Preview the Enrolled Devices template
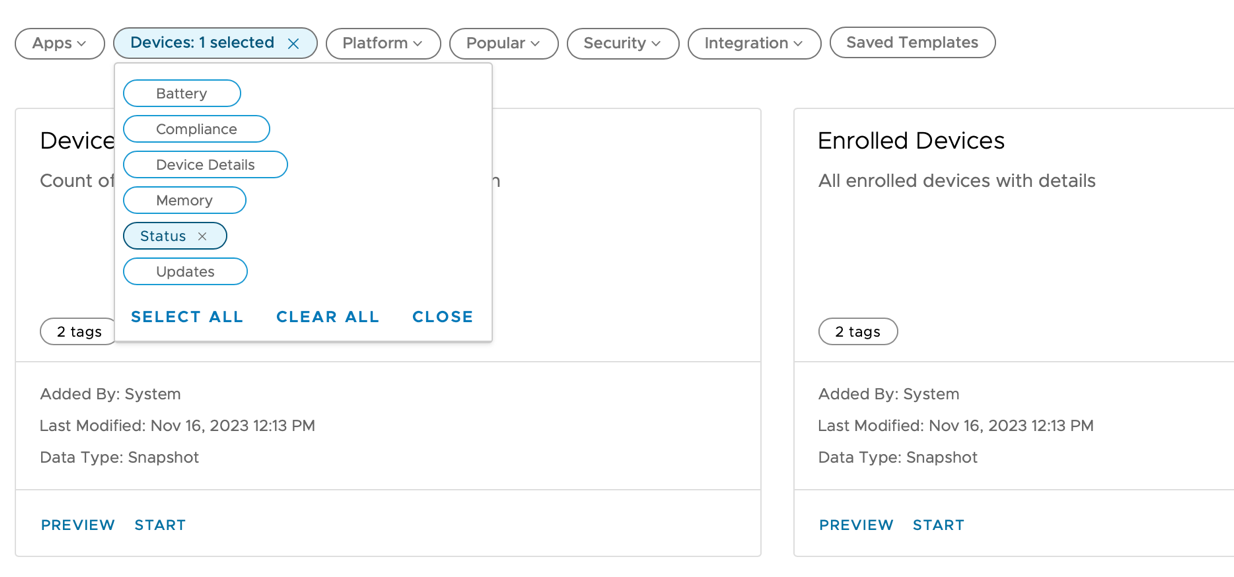The image size is (1234, 577). [x=856, y=525]
